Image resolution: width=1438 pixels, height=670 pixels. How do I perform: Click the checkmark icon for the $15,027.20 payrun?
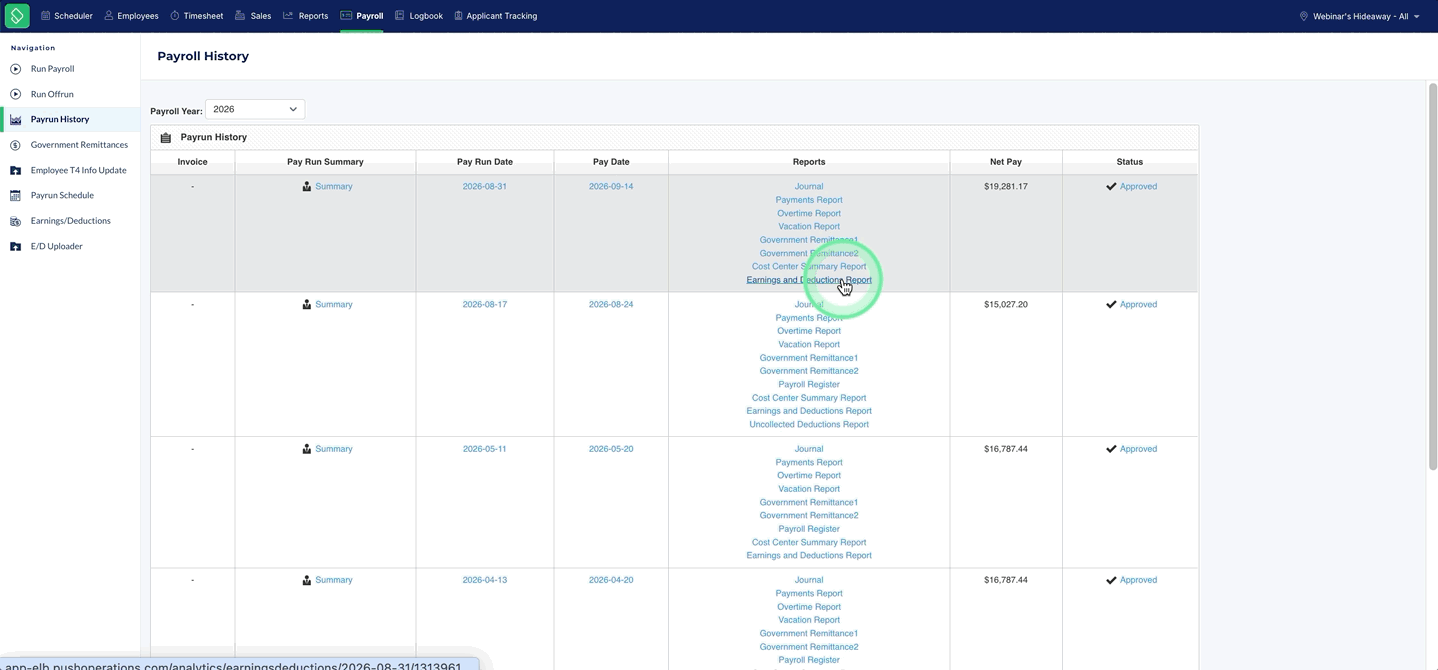point(1111,305)
